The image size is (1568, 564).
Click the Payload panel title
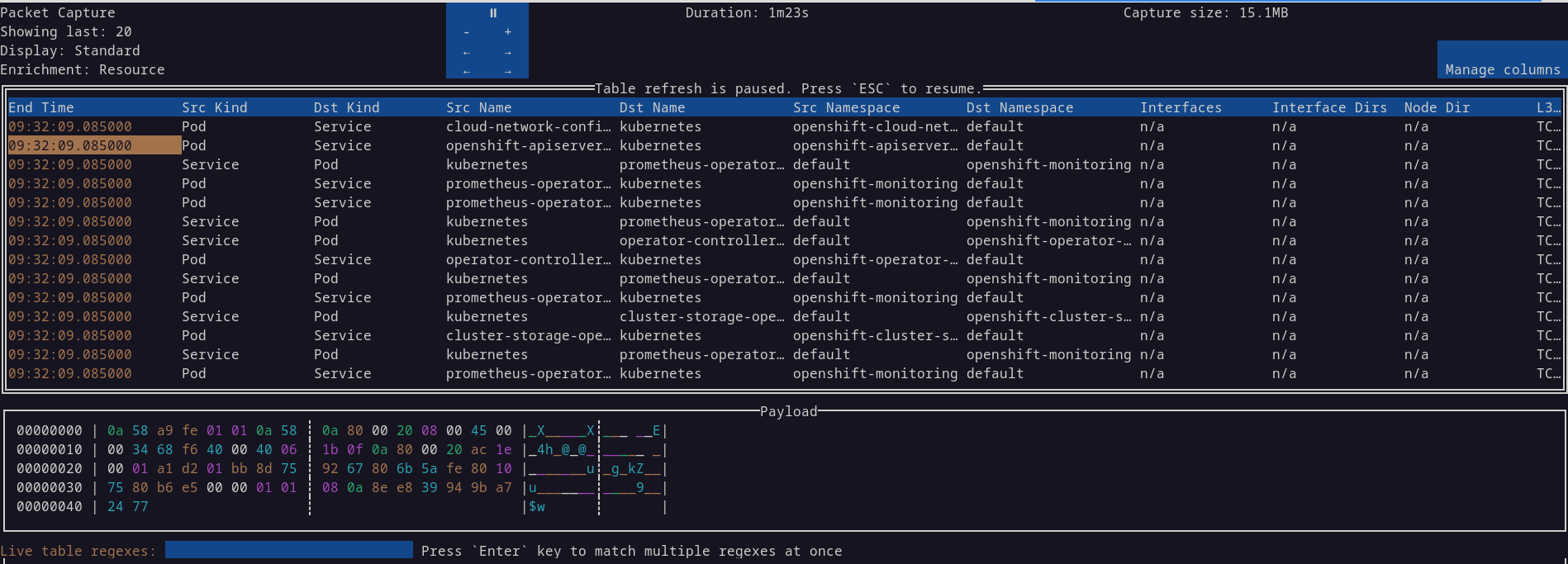coord(788,411)
